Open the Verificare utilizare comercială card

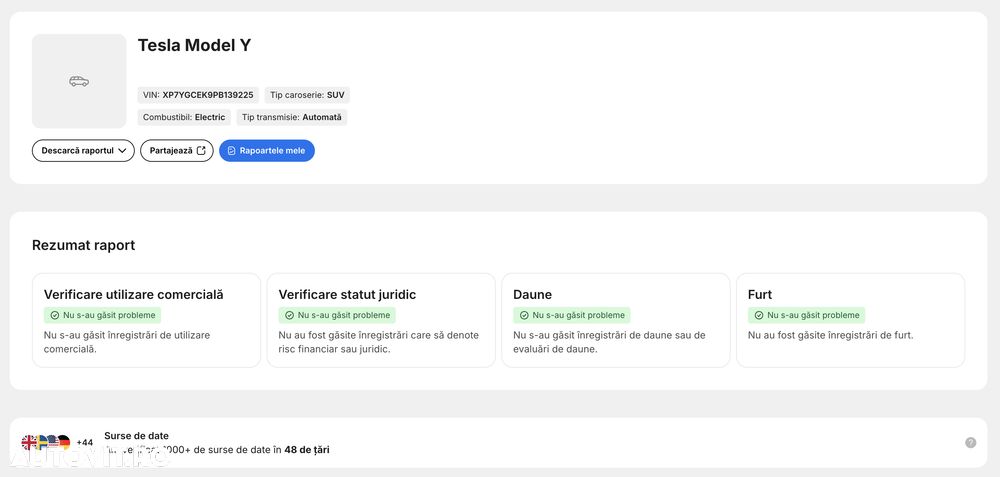coord(147,320)
